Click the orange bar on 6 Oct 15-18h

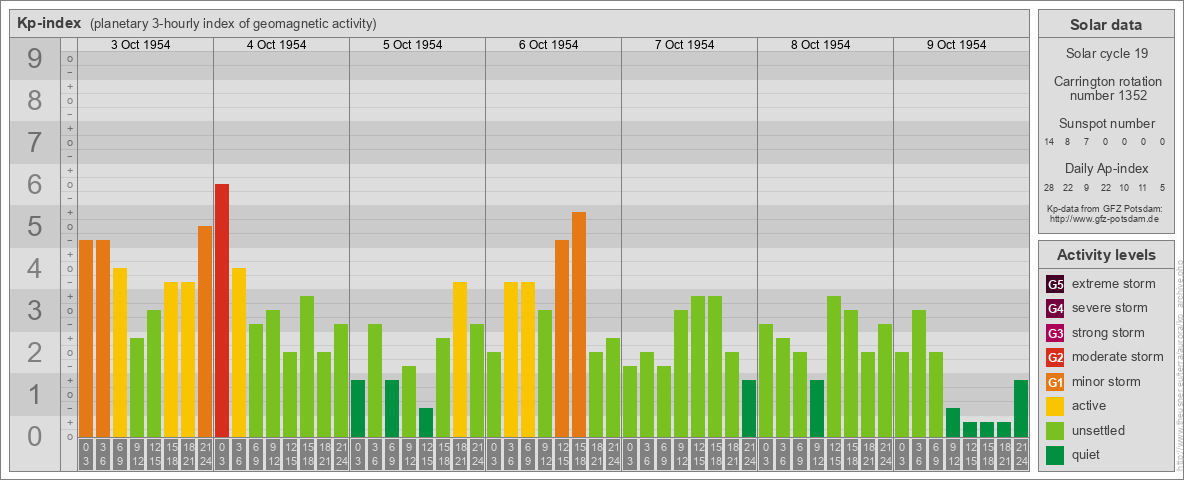click(x=579, y=325)
